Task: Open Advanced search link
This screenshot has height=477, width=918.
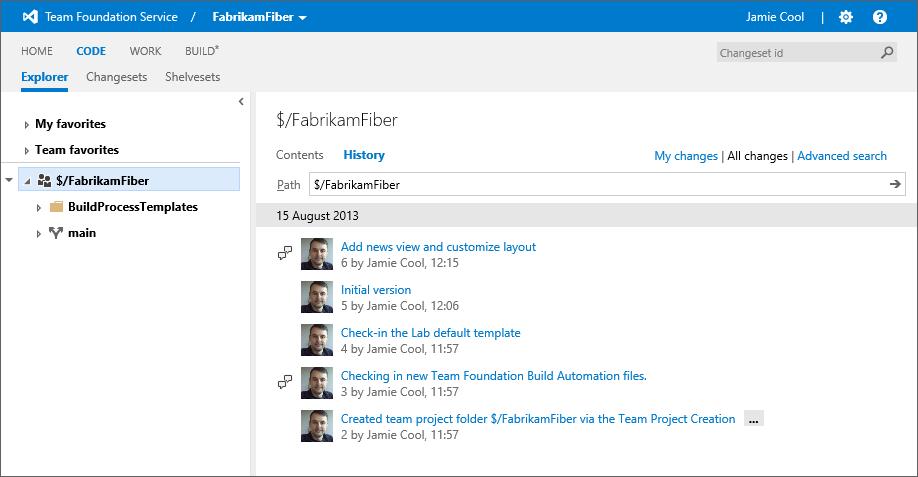Action: [842, 156]
